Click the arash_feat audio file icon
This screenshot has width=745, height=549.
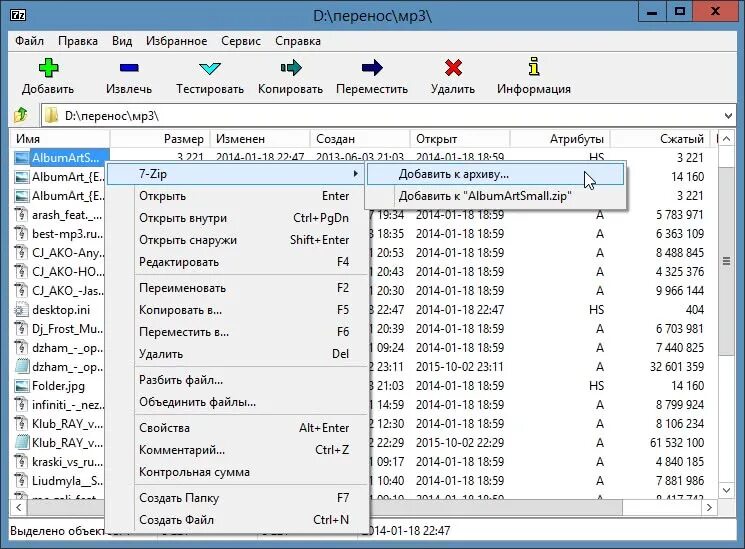(x=21, y=215)
